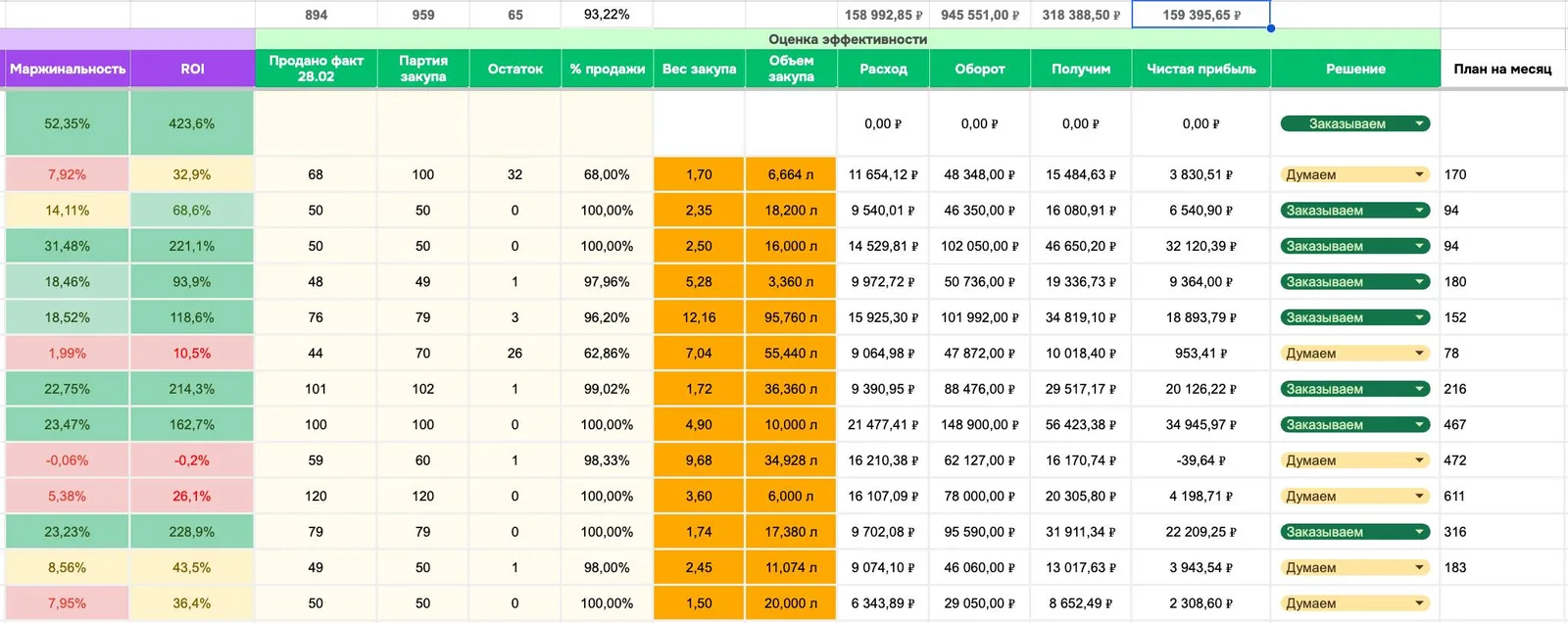Click the % продажи total 93,22%
1568x623 pixels.
point(607,15)
